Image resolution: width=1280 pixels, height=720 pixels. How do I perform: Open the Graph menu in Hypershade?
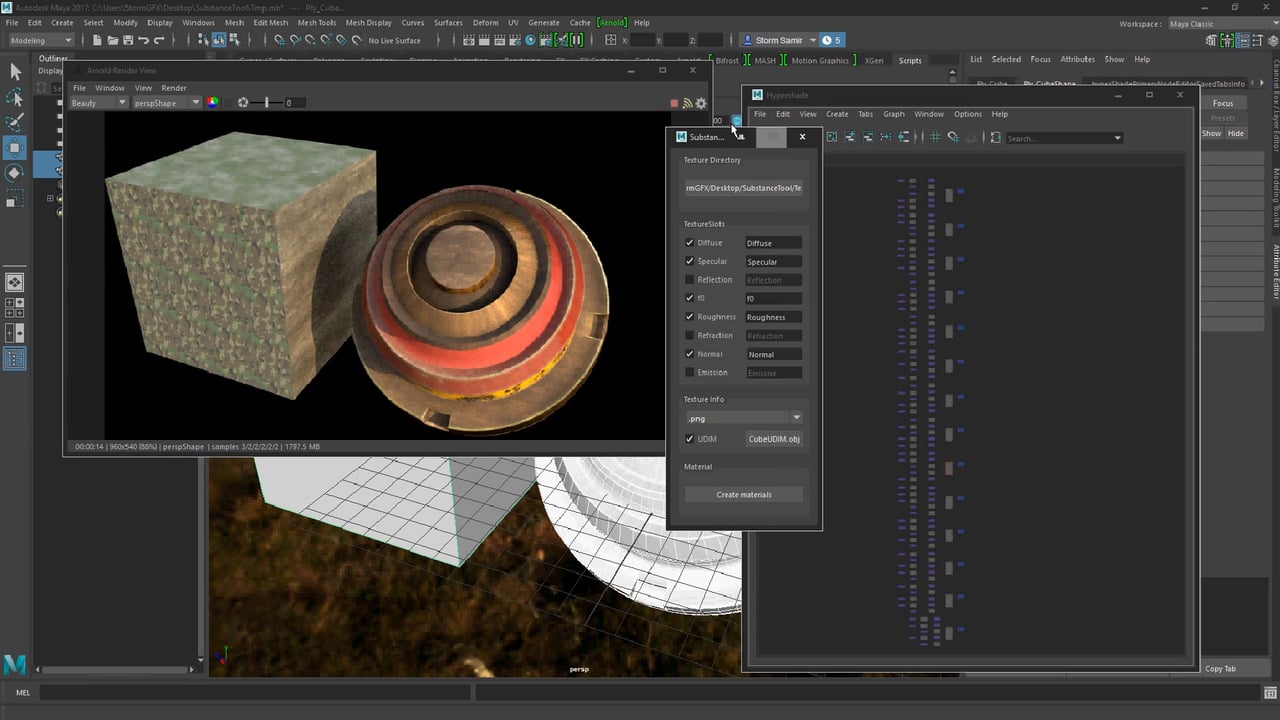(893, 114)
